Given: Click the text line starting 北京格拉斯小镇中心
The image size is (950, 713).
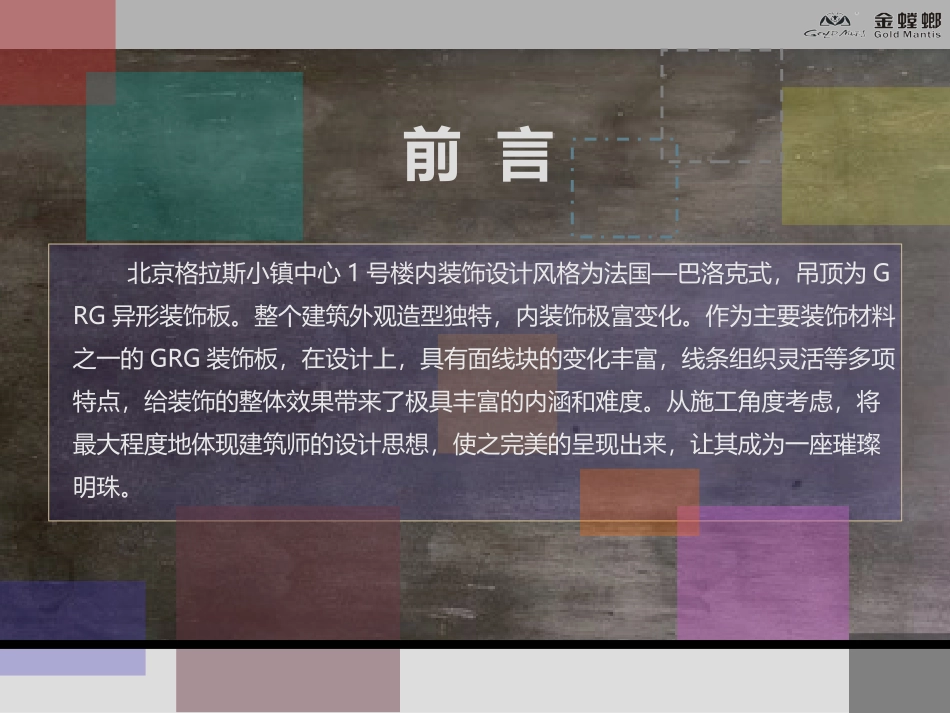Looking at the screenshot, I should [x=508, y=274].
